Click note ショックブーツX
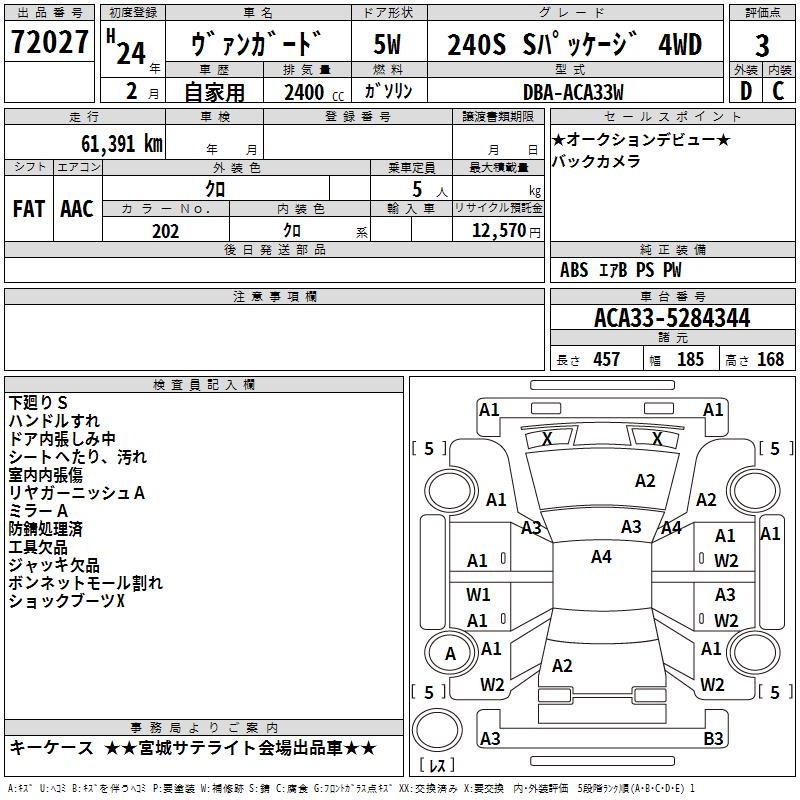 tap(67, 601)
